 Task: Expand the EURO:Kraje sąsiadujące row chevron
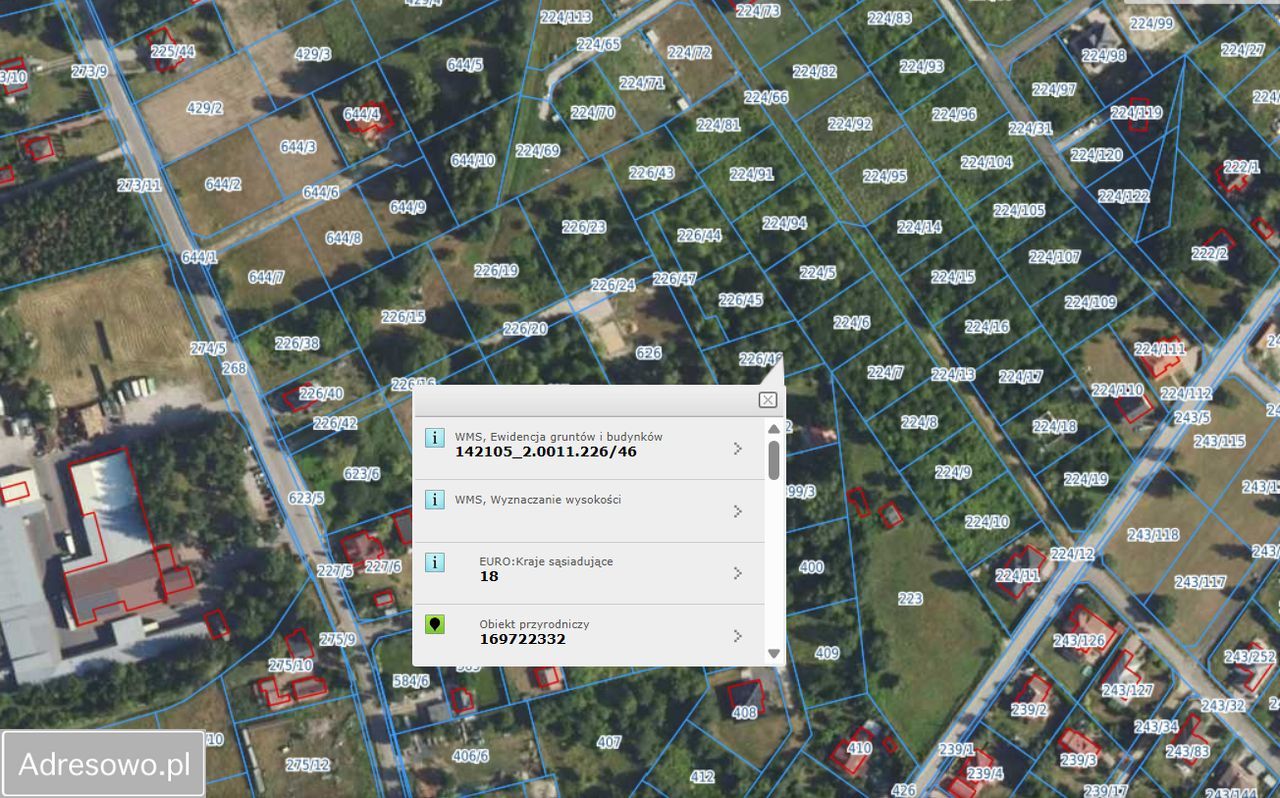[x=738, y=573]
